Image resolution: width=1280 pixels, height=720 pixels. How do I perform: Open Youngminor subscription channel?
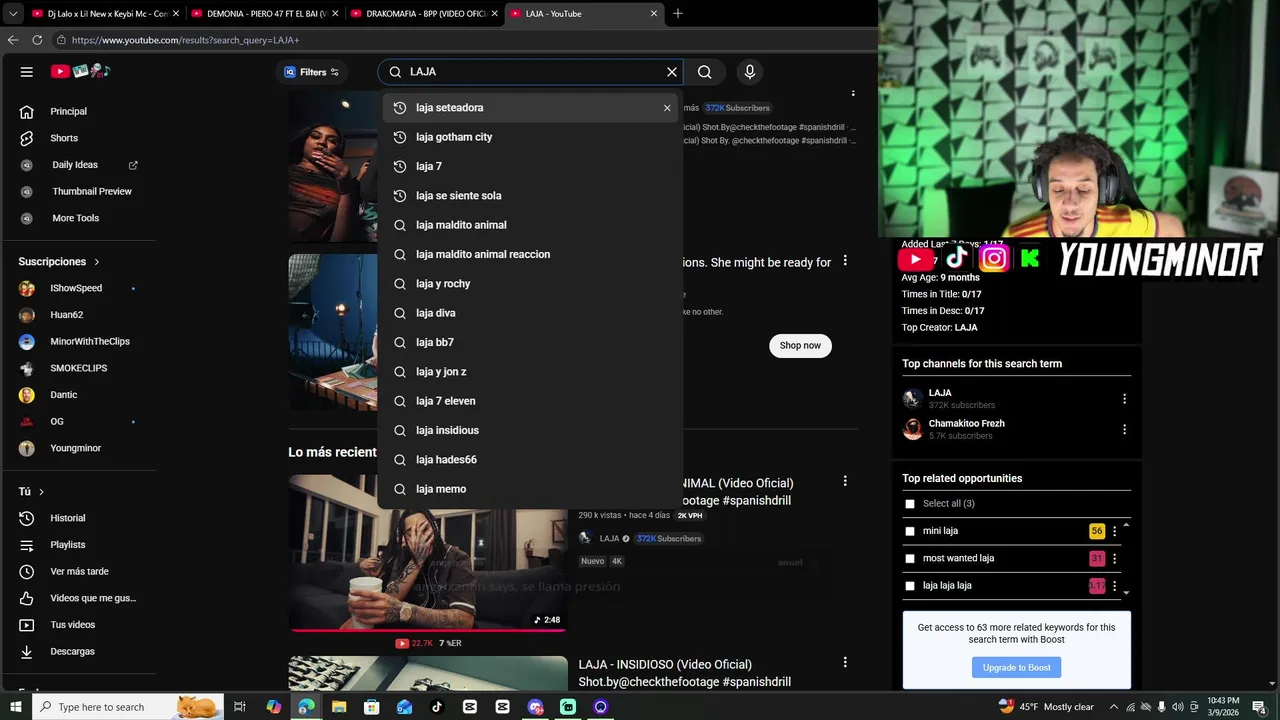coord(75,448)
